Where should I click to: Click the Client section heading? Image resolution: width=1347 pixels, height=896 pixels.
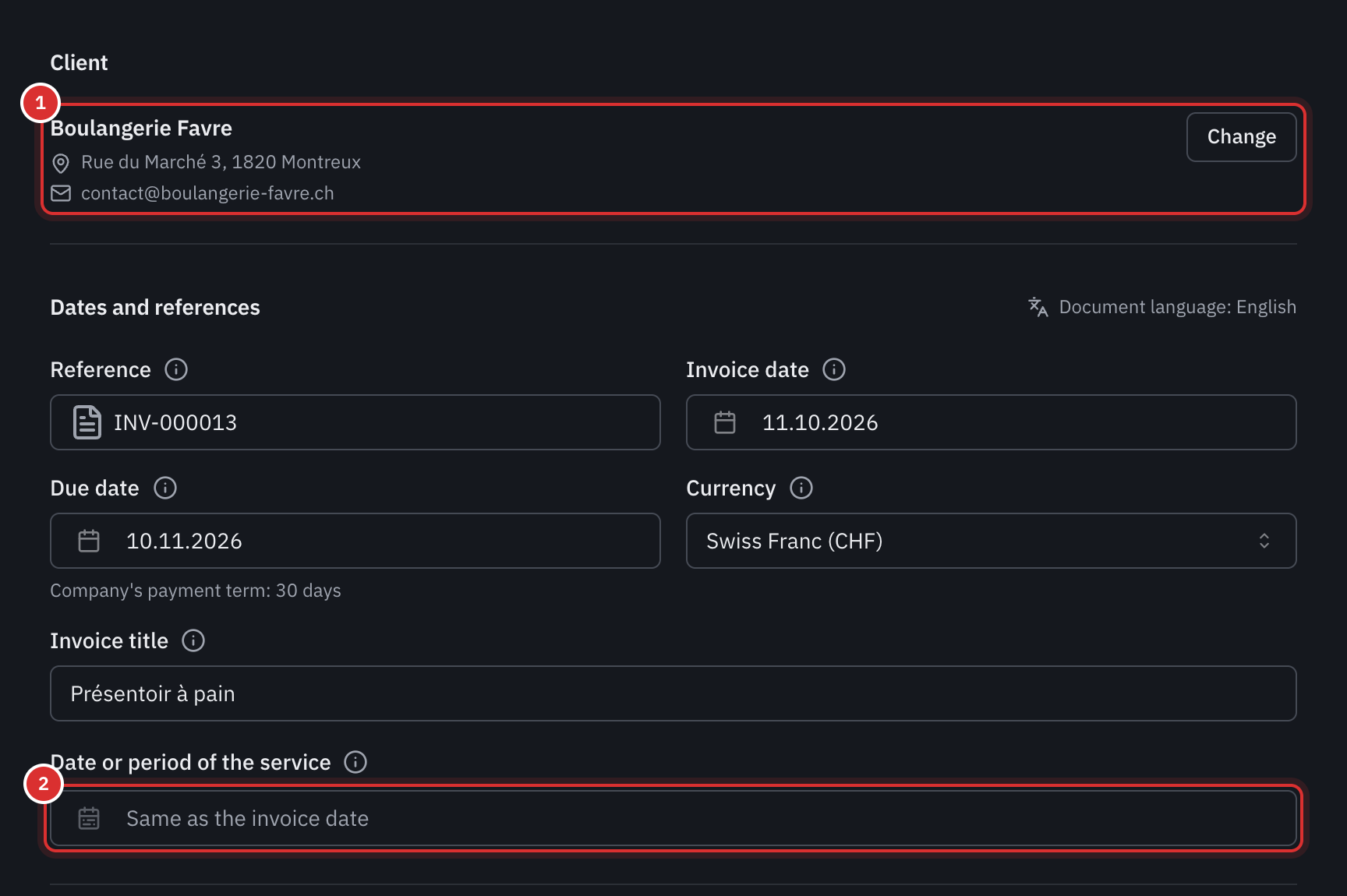click(79, 62)
